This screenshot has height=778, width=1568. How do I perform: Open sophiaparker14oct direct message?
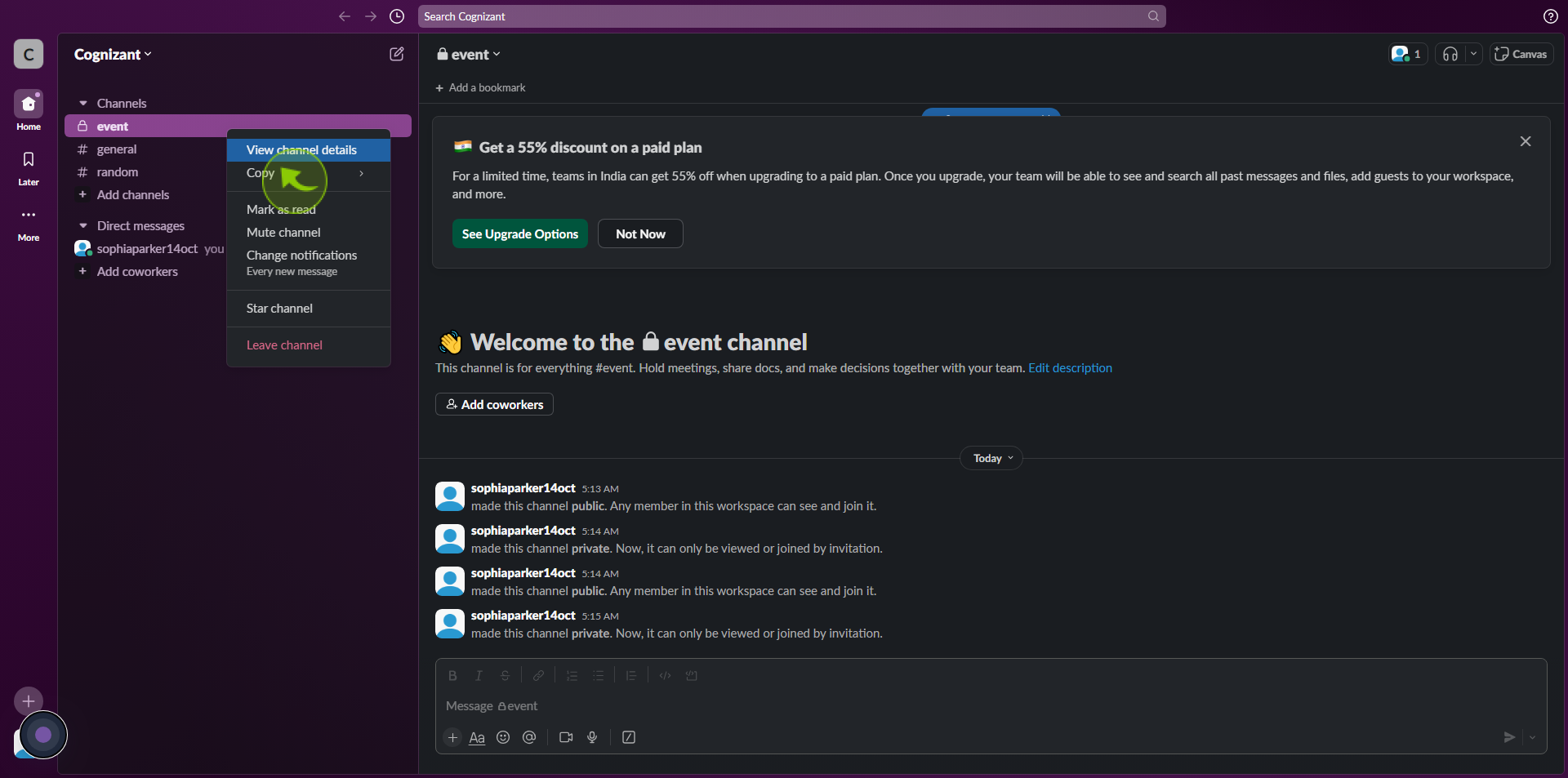point(145,248)
